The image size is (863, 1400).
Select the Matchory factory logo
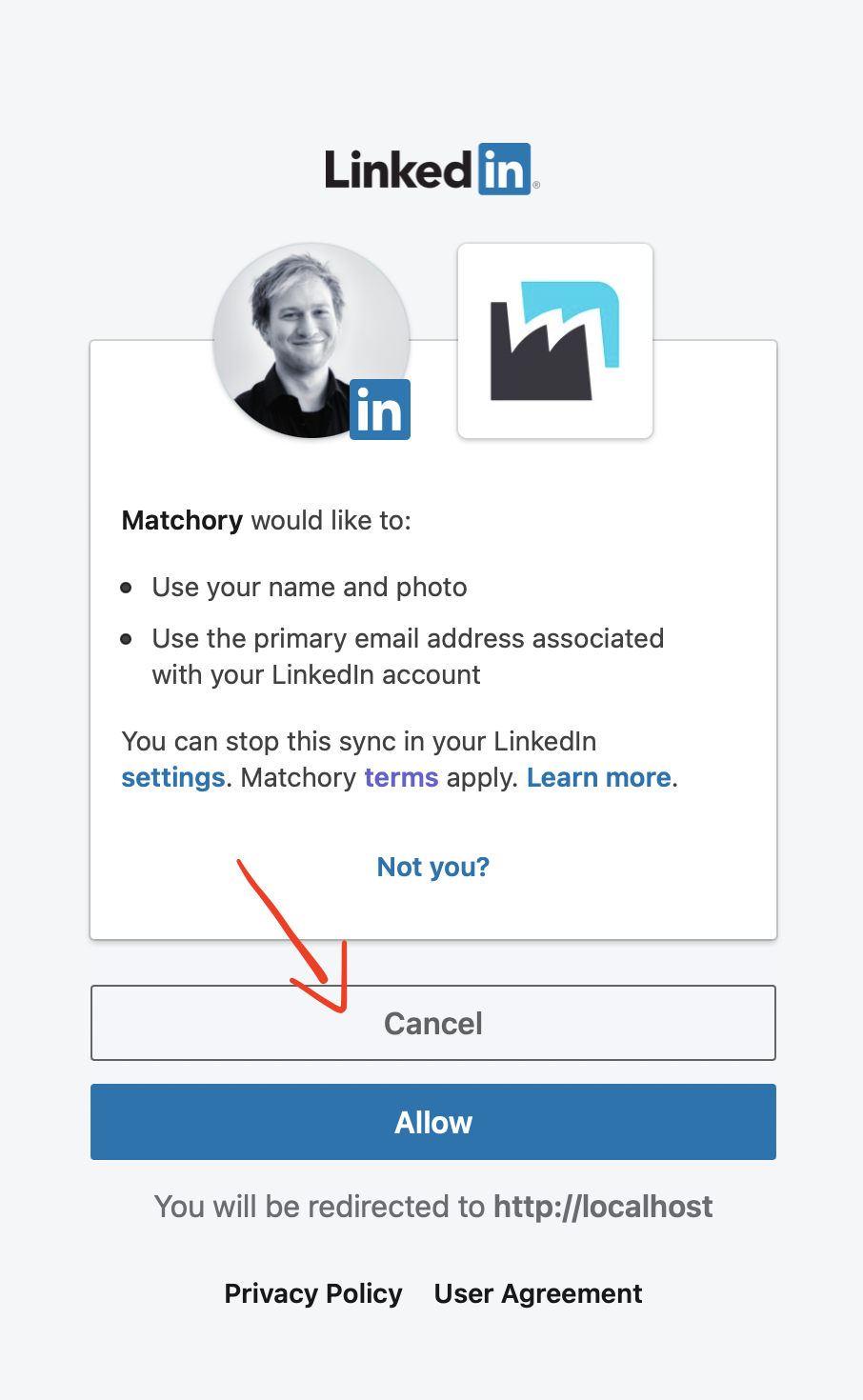[554, 341]
